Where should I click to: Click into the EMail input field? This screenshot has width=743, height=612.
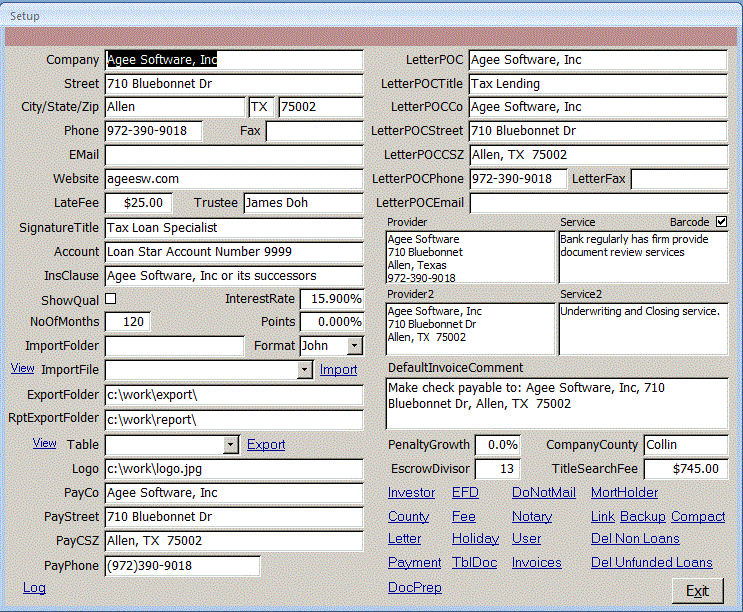pos(233,155)
